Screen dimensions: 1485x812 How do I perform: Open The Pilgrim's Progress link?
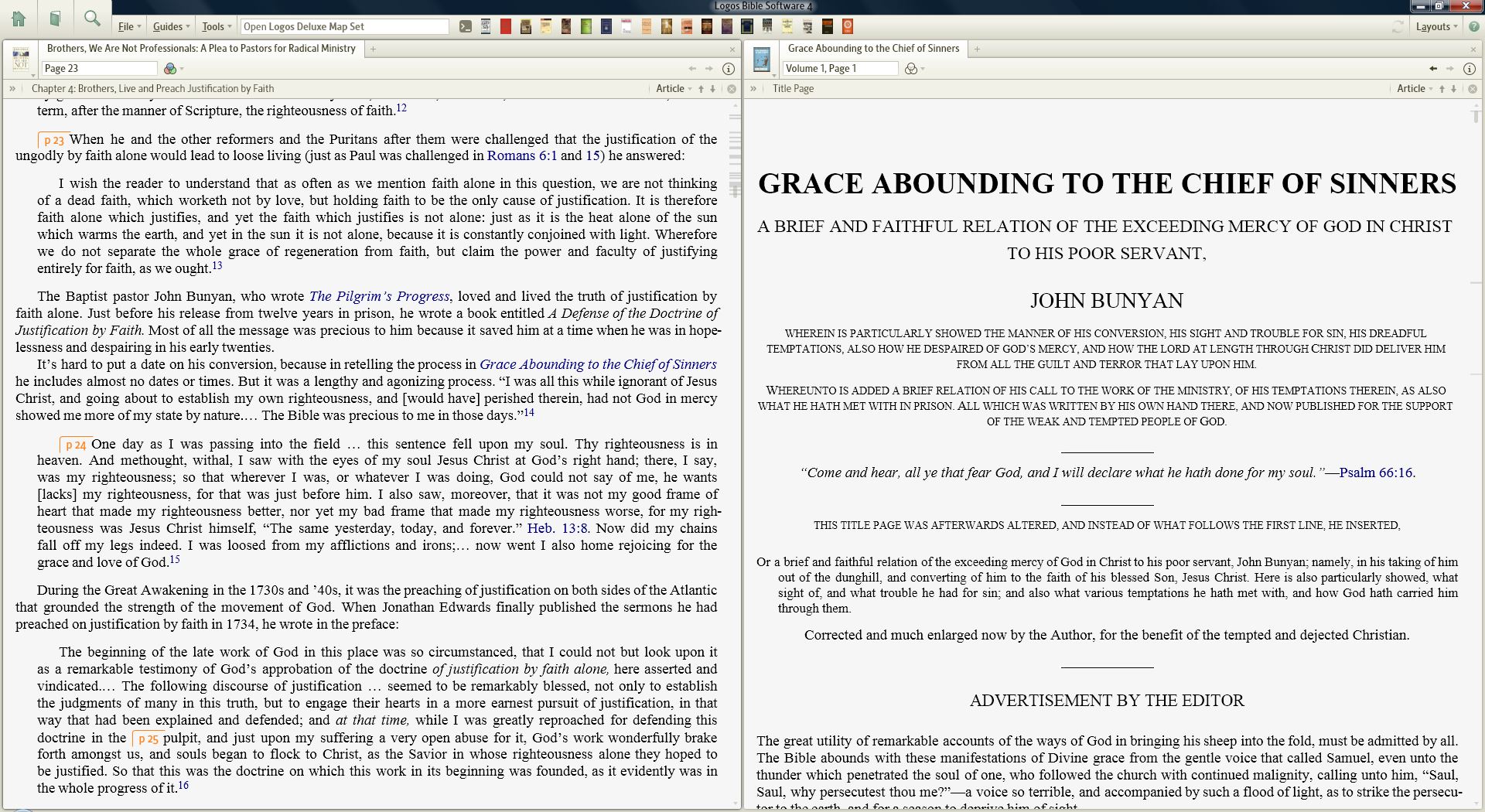(x=379, y=296)
